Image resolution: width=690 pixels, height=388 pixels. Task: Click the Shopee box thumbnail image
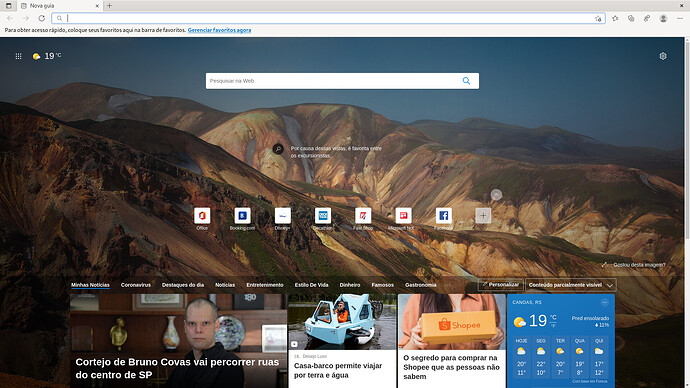[451, 322]
